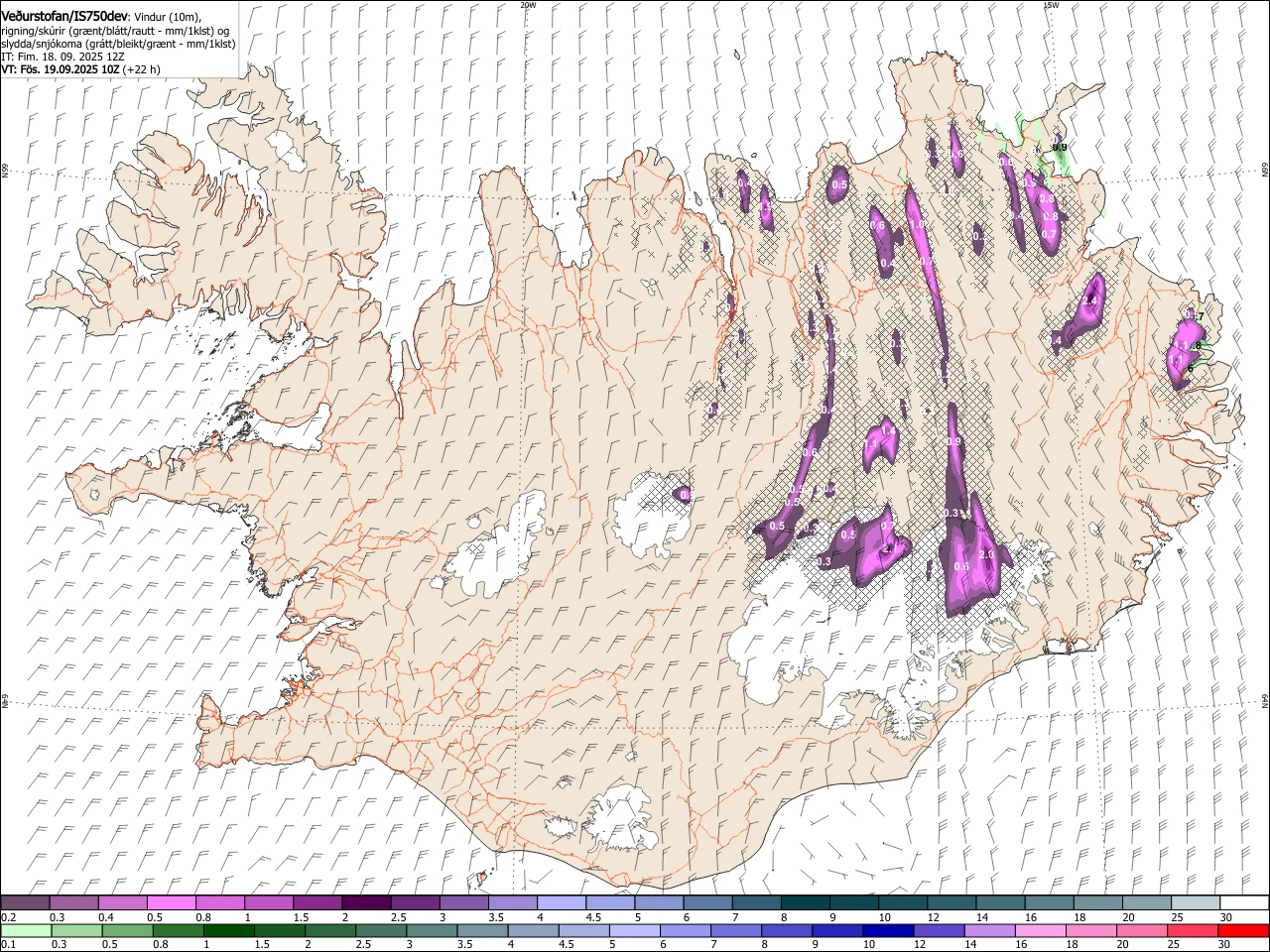Click the palest green swatch at 0.1 in bottom legend row

click(x=26, y=930)
